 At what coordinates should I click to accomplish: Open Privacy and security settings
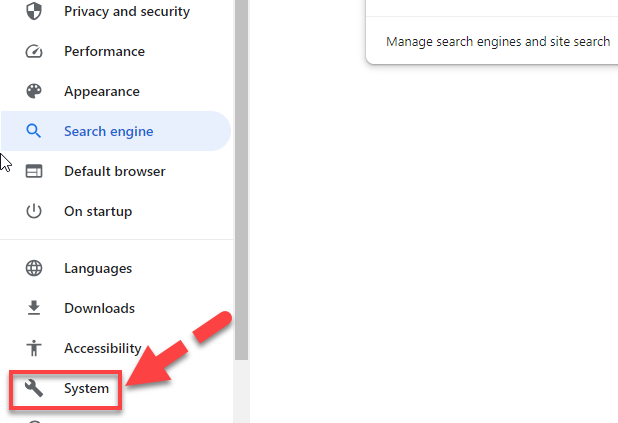pos(127,11)
